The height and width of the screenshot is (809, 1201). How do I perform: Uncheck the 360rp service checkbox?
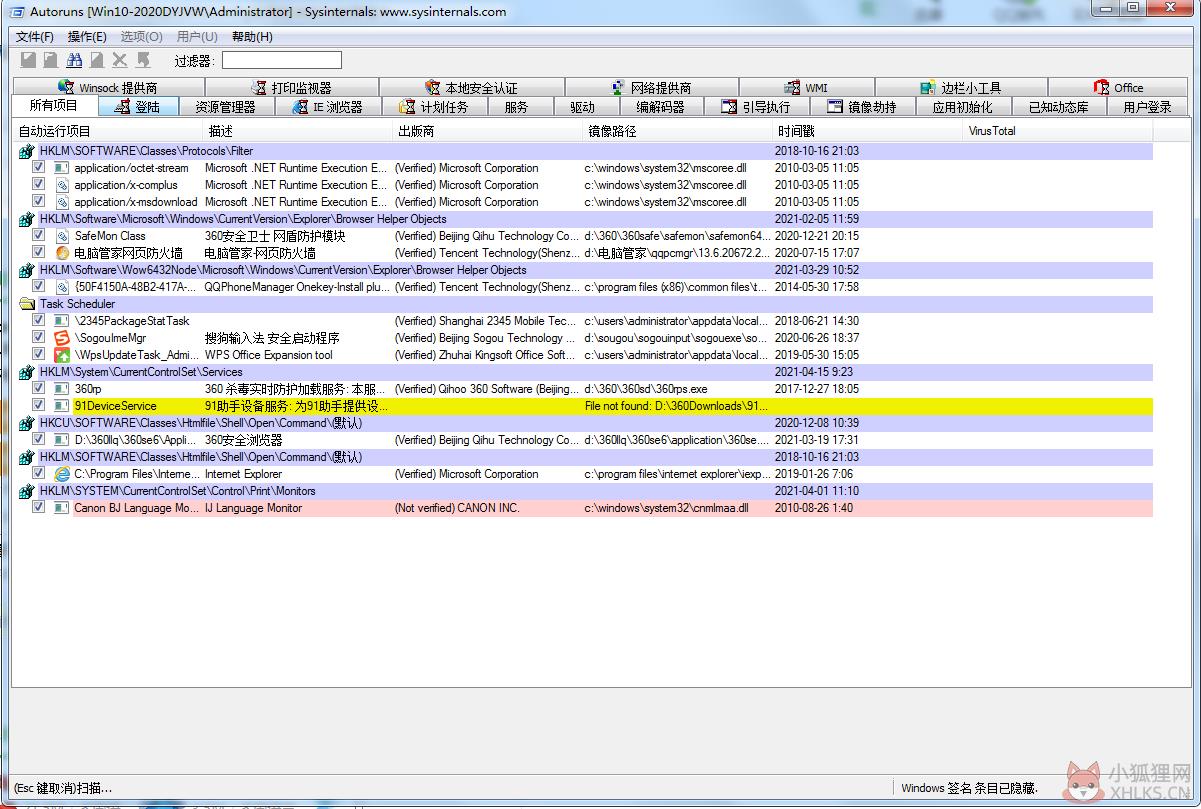point(38,389)
